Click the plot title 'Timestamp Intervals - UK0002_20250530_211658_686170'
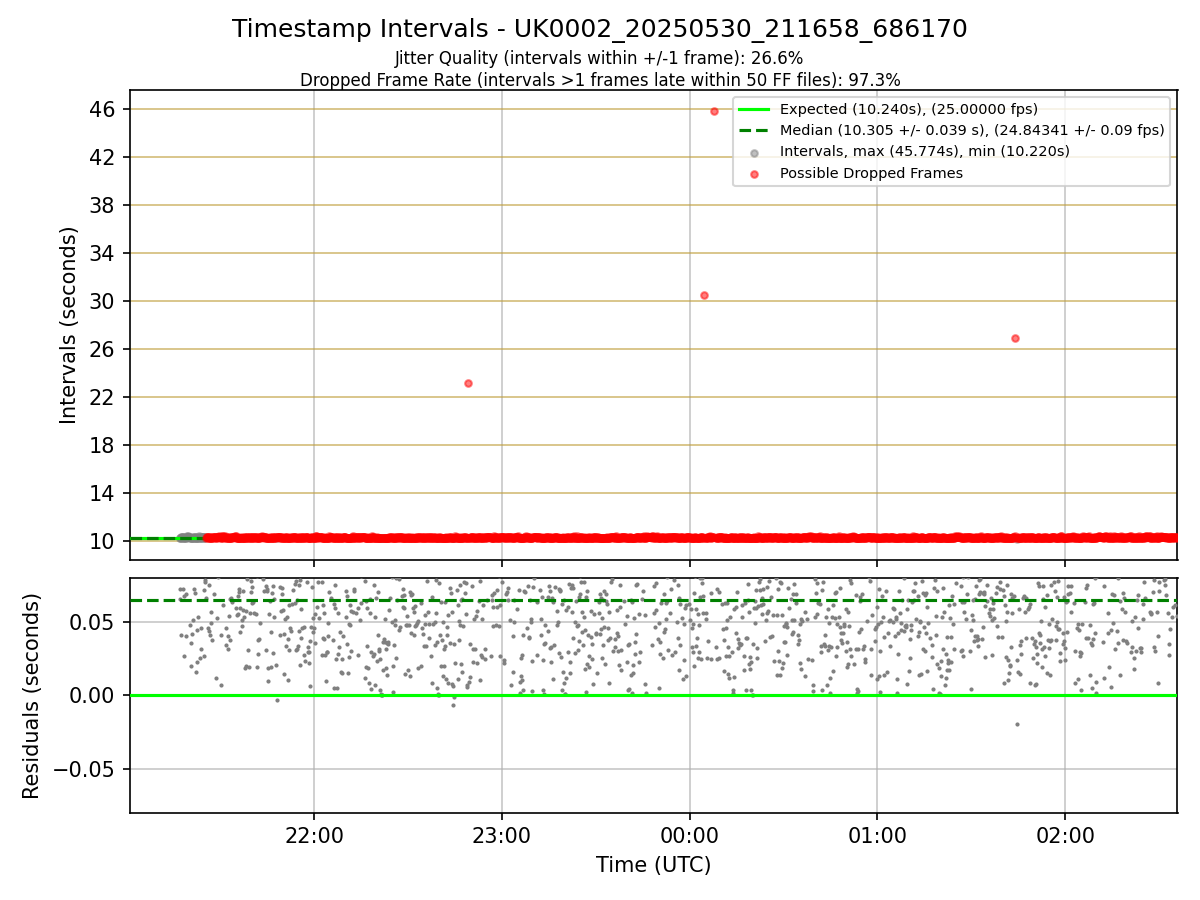The width and height of the screenshot is (1200, 900). [600, 29]
